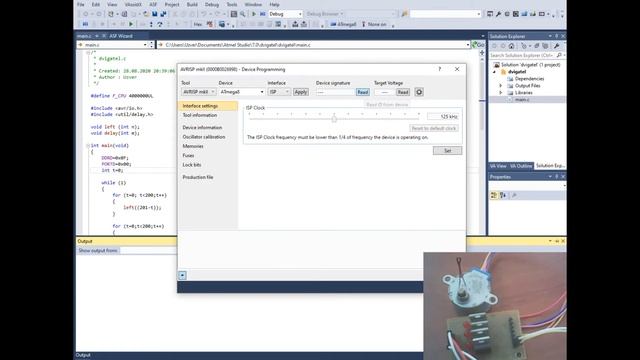The image size is (640, 360).
Task: Click the green Continue play icon
Action: (131, 24)
